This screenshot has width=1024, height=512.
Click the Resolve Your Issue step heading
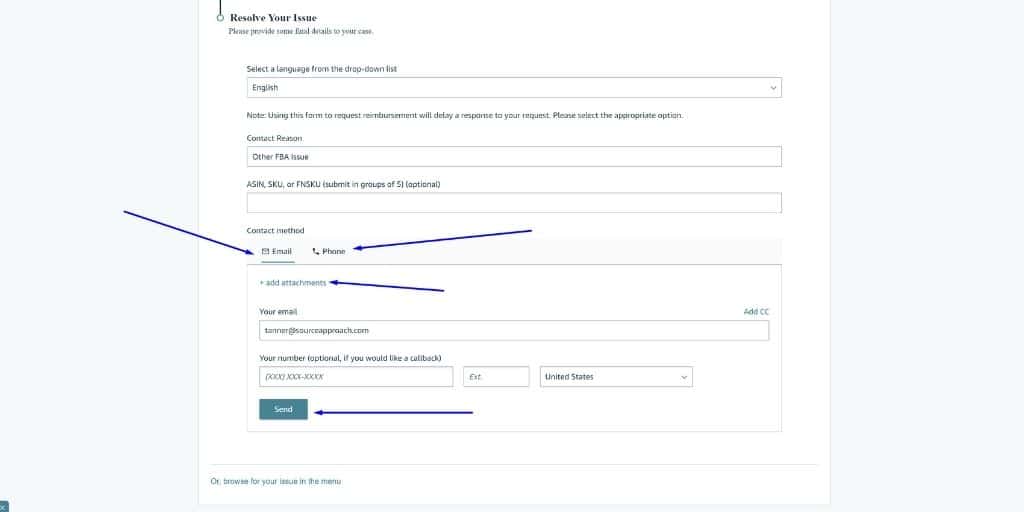[x=273, y=18]
